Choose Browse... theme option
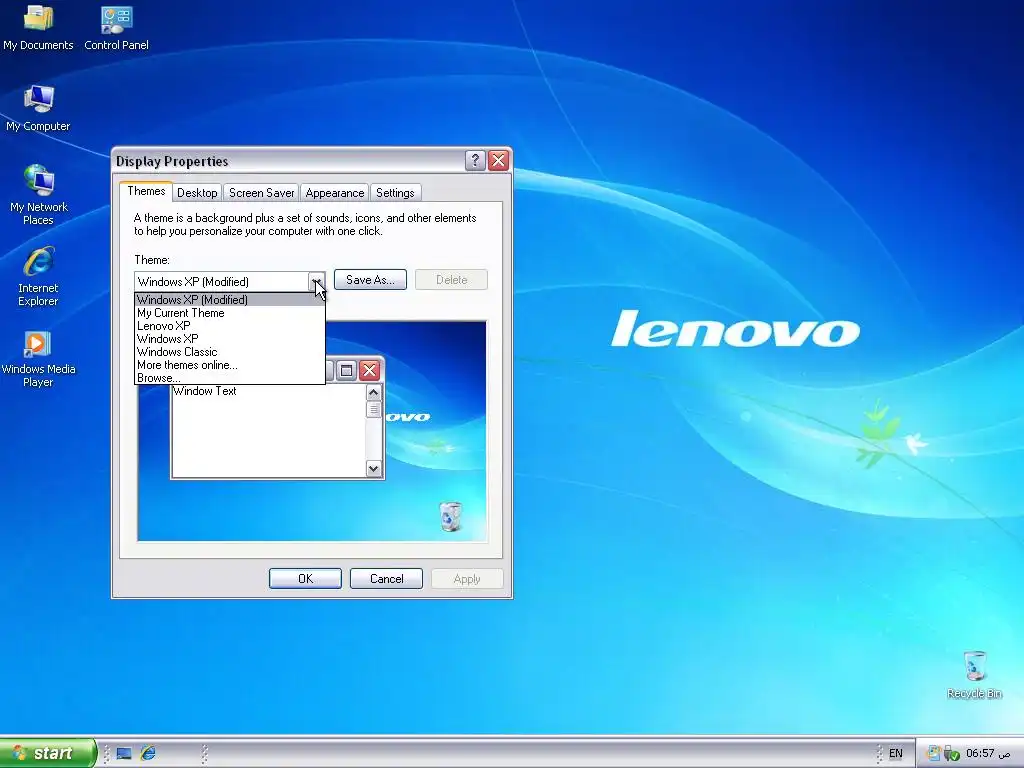This screenshot has height=768, width=1024. (x=229, y=378)
